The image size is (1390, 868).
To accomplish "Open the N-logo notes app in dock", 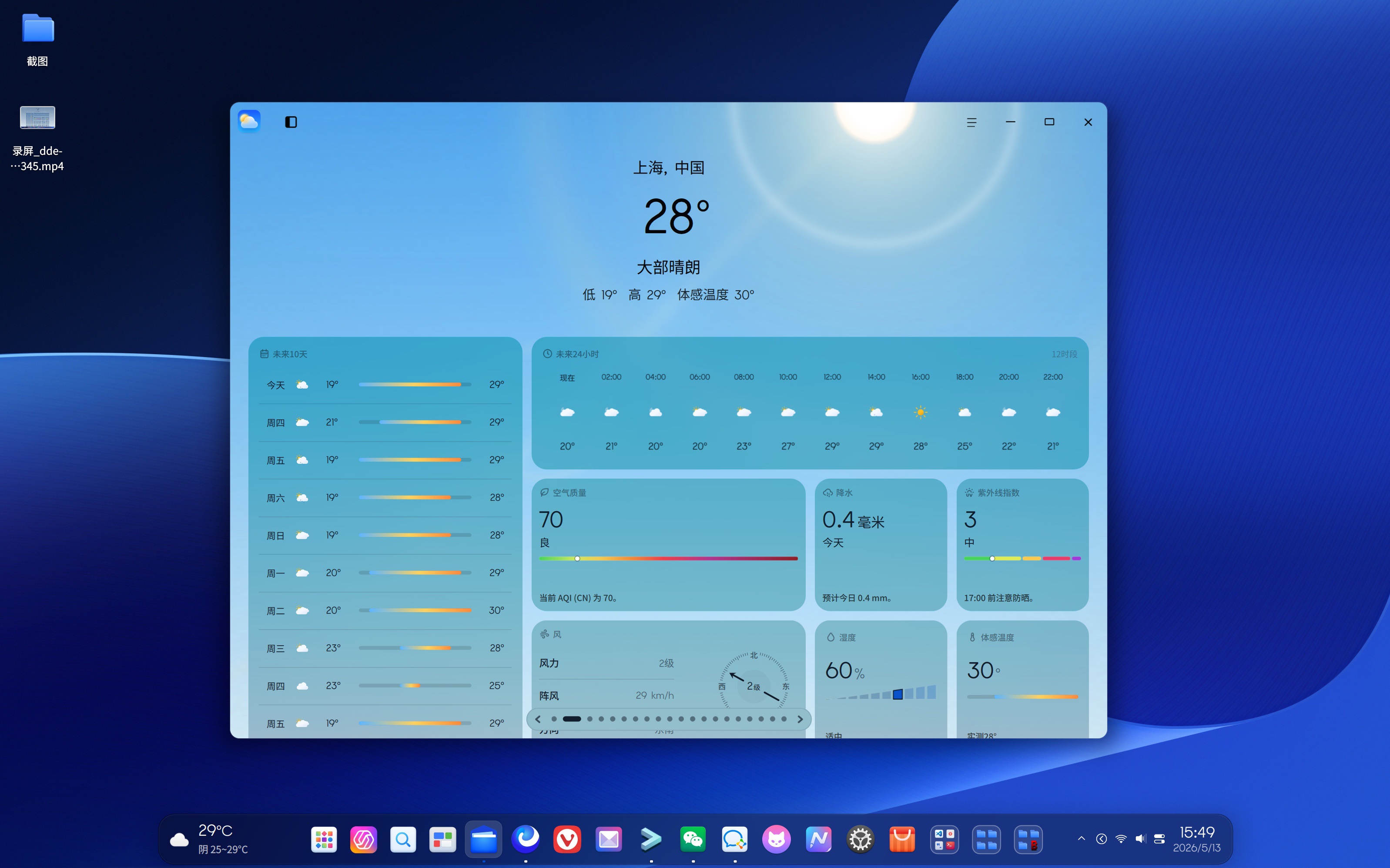I will 818,840.
